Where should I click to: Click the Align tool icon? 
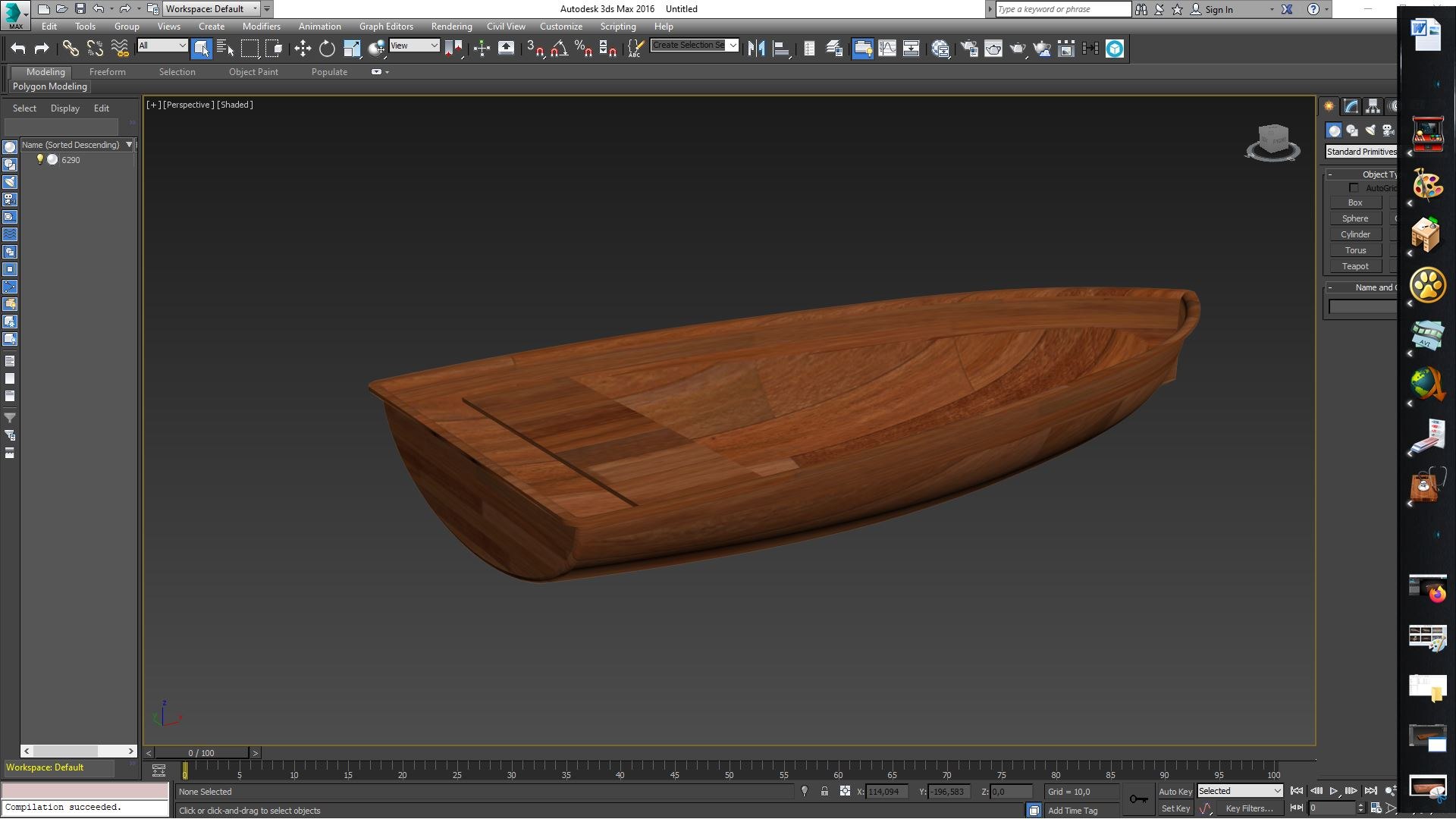pyautogui.click(x=781, y=49)
